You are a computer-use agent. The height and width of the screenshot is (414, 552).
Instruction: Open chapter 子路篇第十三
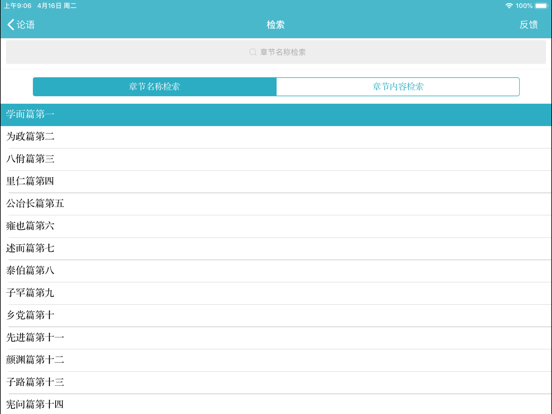276,382
